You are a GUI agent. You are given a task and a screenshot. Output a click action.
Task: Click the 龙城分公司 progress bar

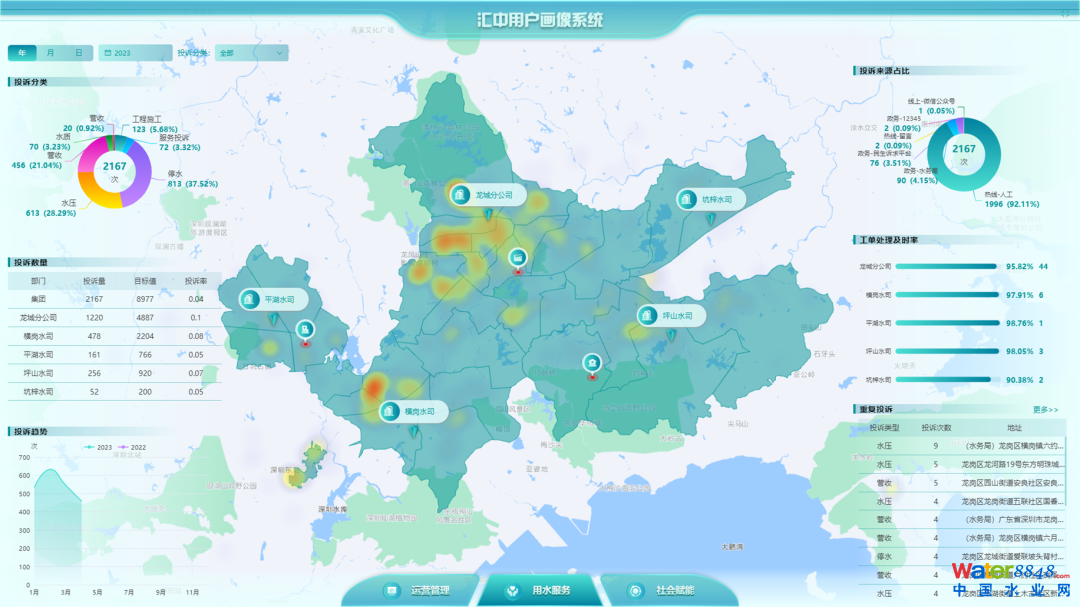[946, 267]
